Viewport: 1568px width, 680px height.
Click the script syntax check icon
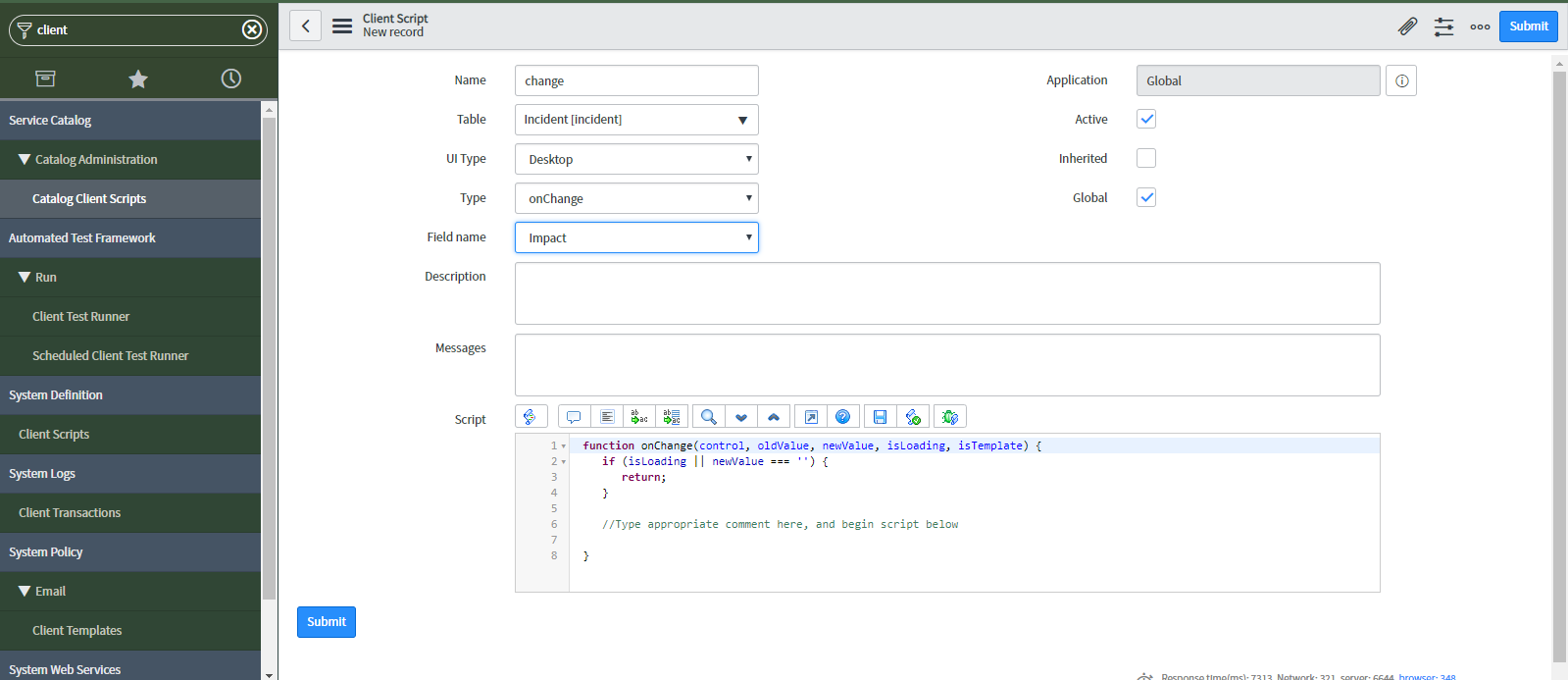913,417
